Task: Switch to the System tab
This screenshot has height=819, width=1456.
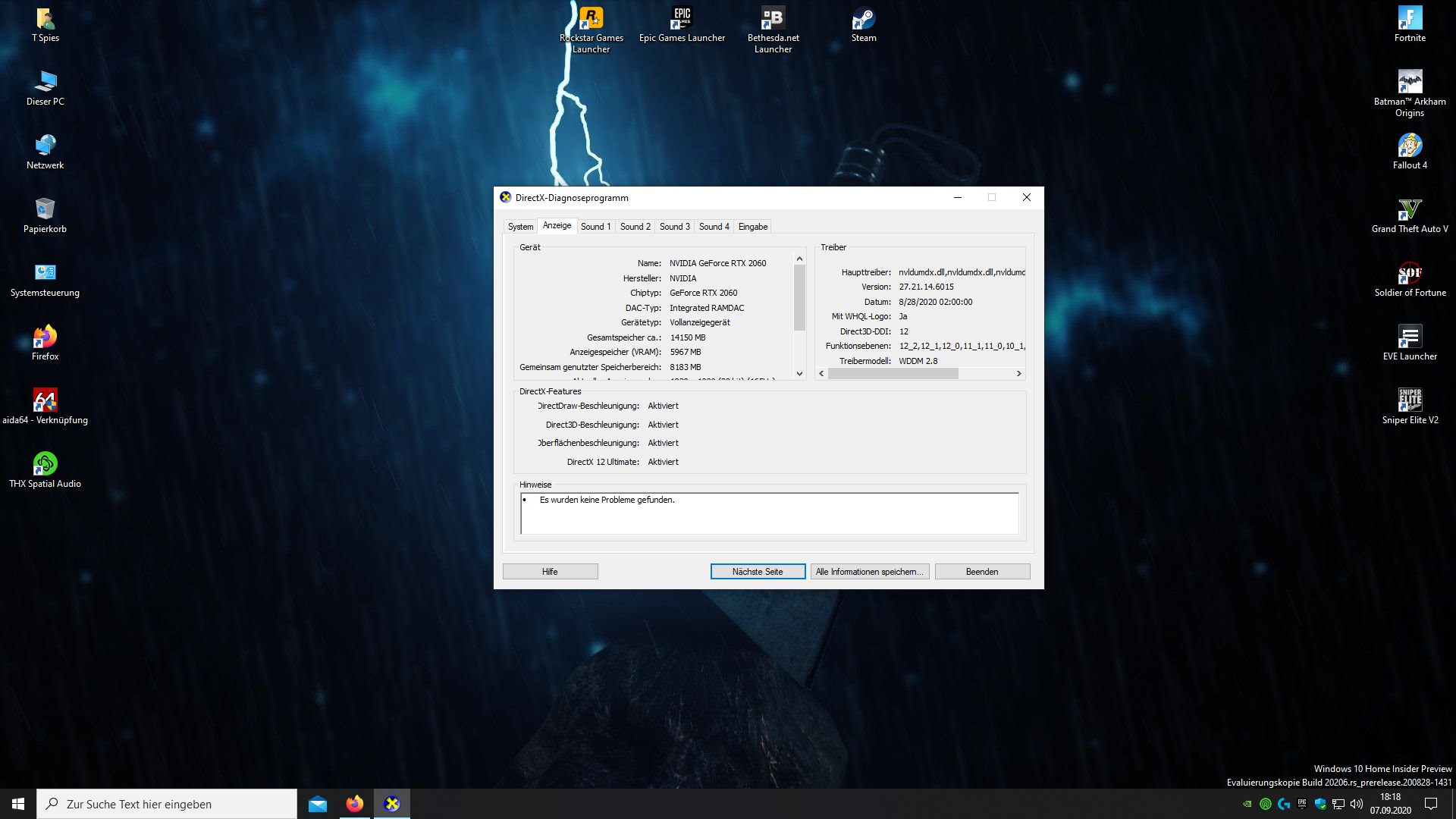Action: (x=520, y=227)
